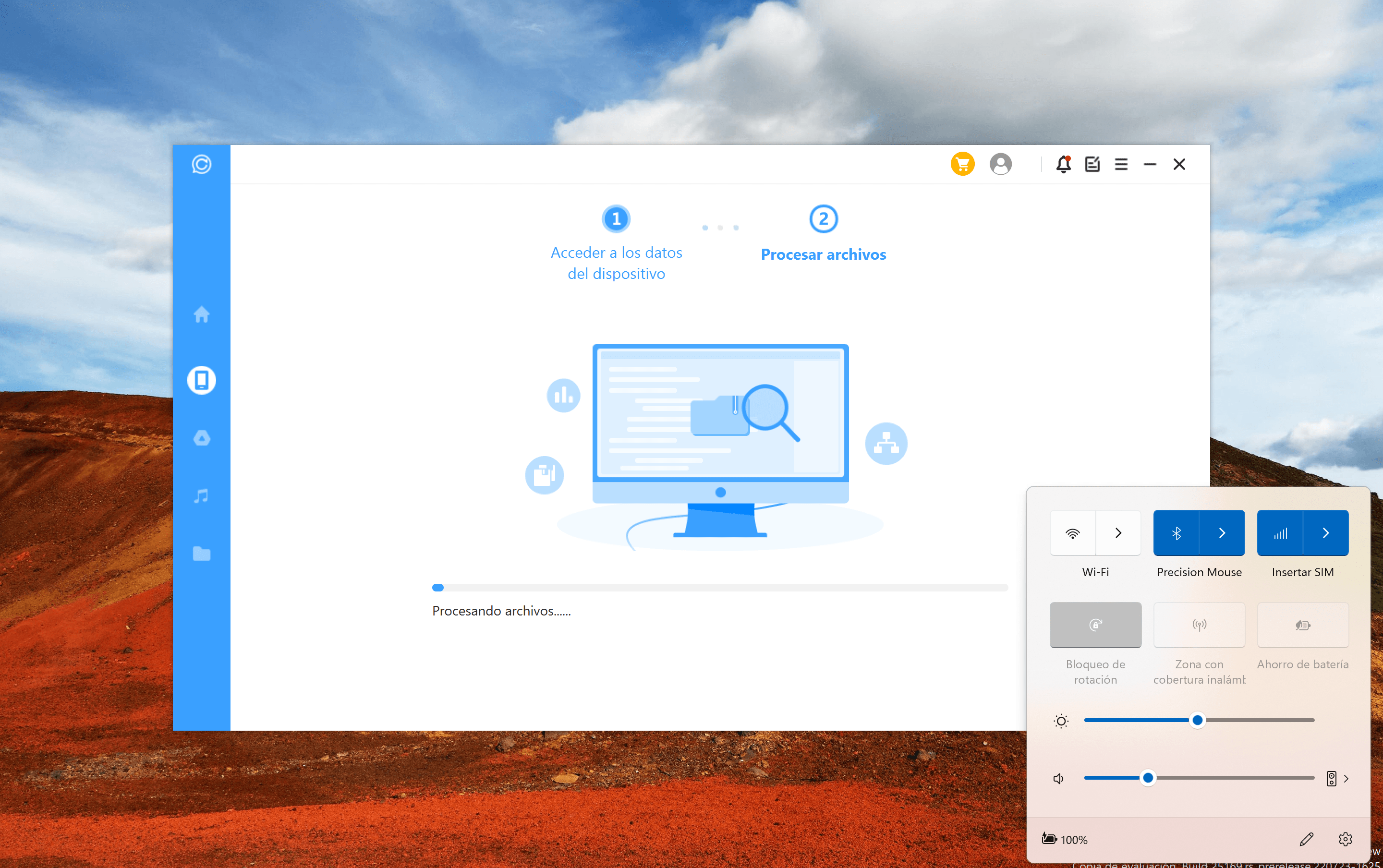The image size is (1383, 868).
Task: Go to Home in the sidebar
Action: coord(201,314)
